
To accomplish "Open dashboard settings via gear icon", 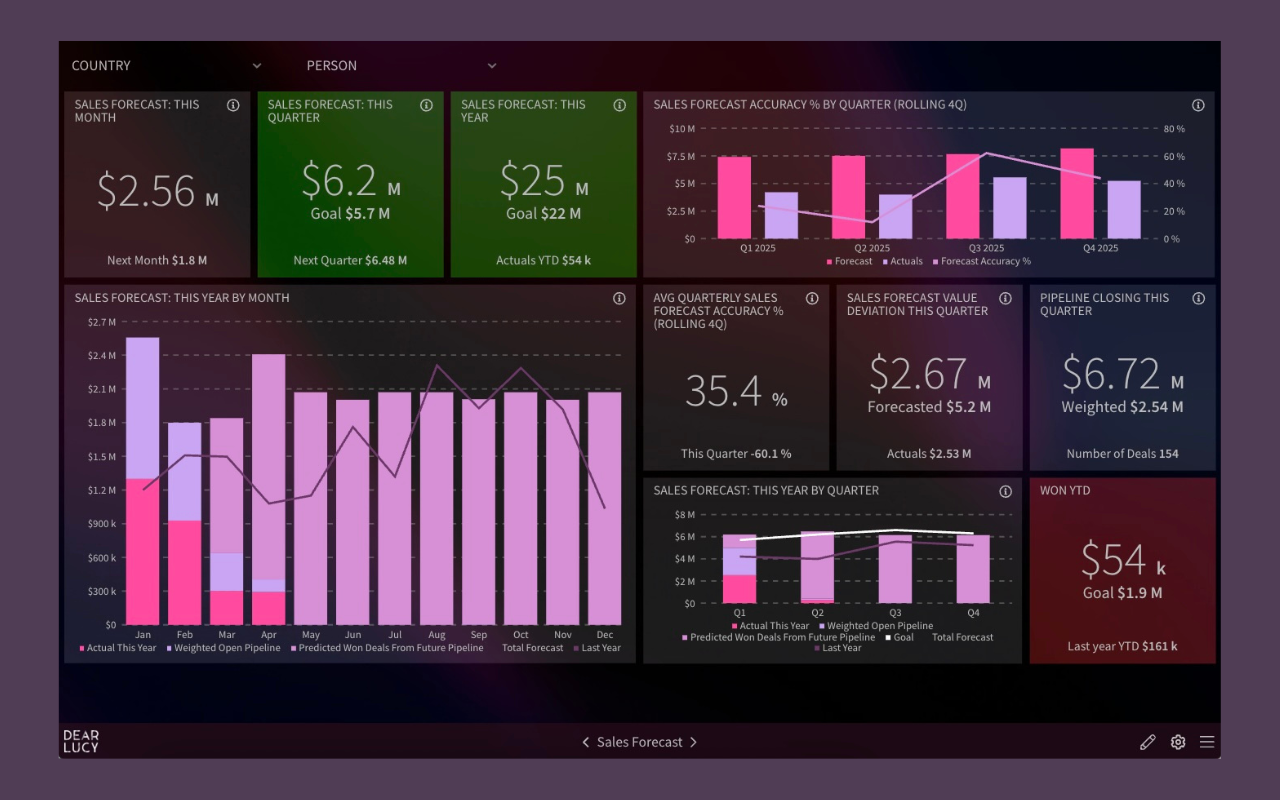I will (x=1177, y=742).
